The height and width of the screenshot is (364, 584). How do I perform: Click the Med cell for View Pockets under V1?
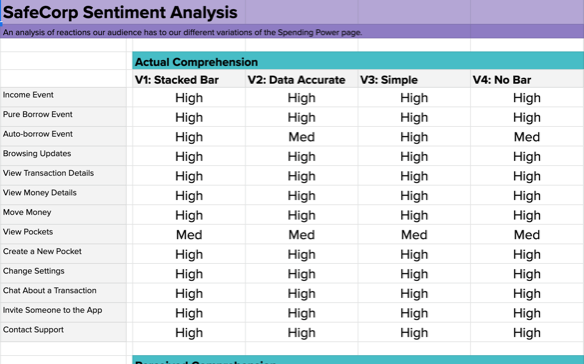click(189, 235)
